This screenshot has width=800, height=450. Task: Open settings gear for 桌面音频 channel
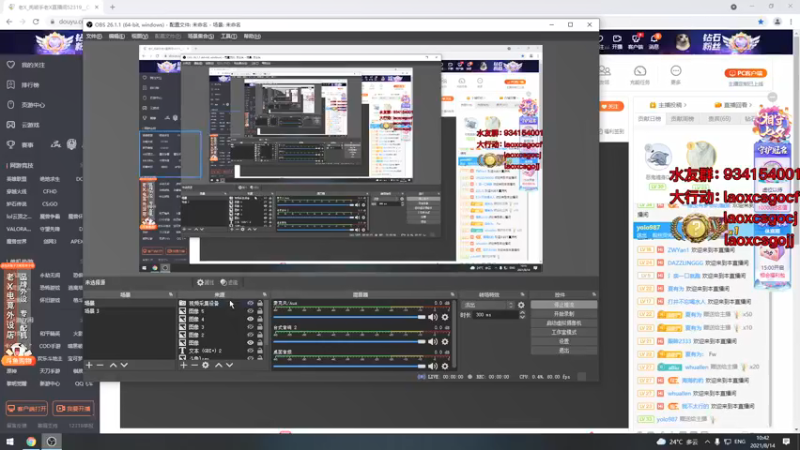point(445,366)
